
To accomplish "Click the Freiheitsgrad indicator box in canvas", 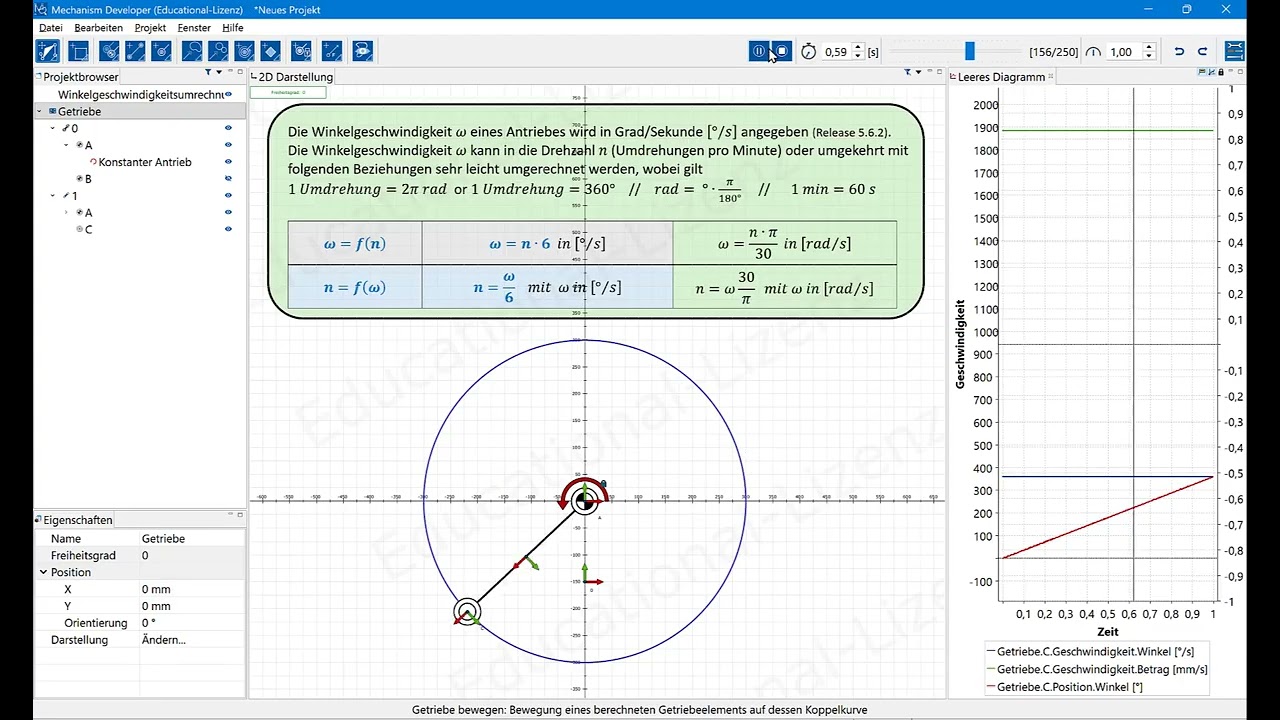I will [288, 92].
